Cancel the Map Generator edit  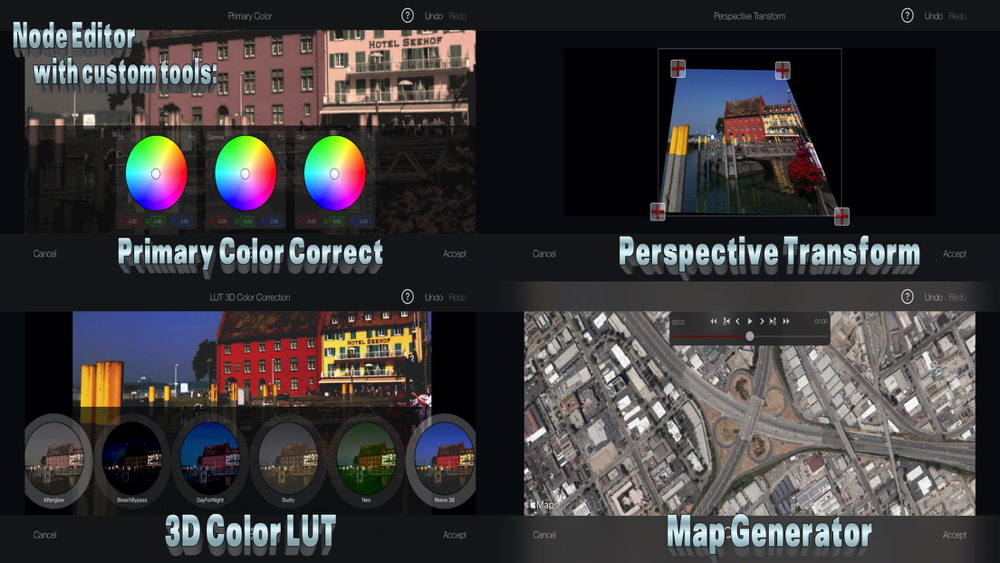pos(544,535)
